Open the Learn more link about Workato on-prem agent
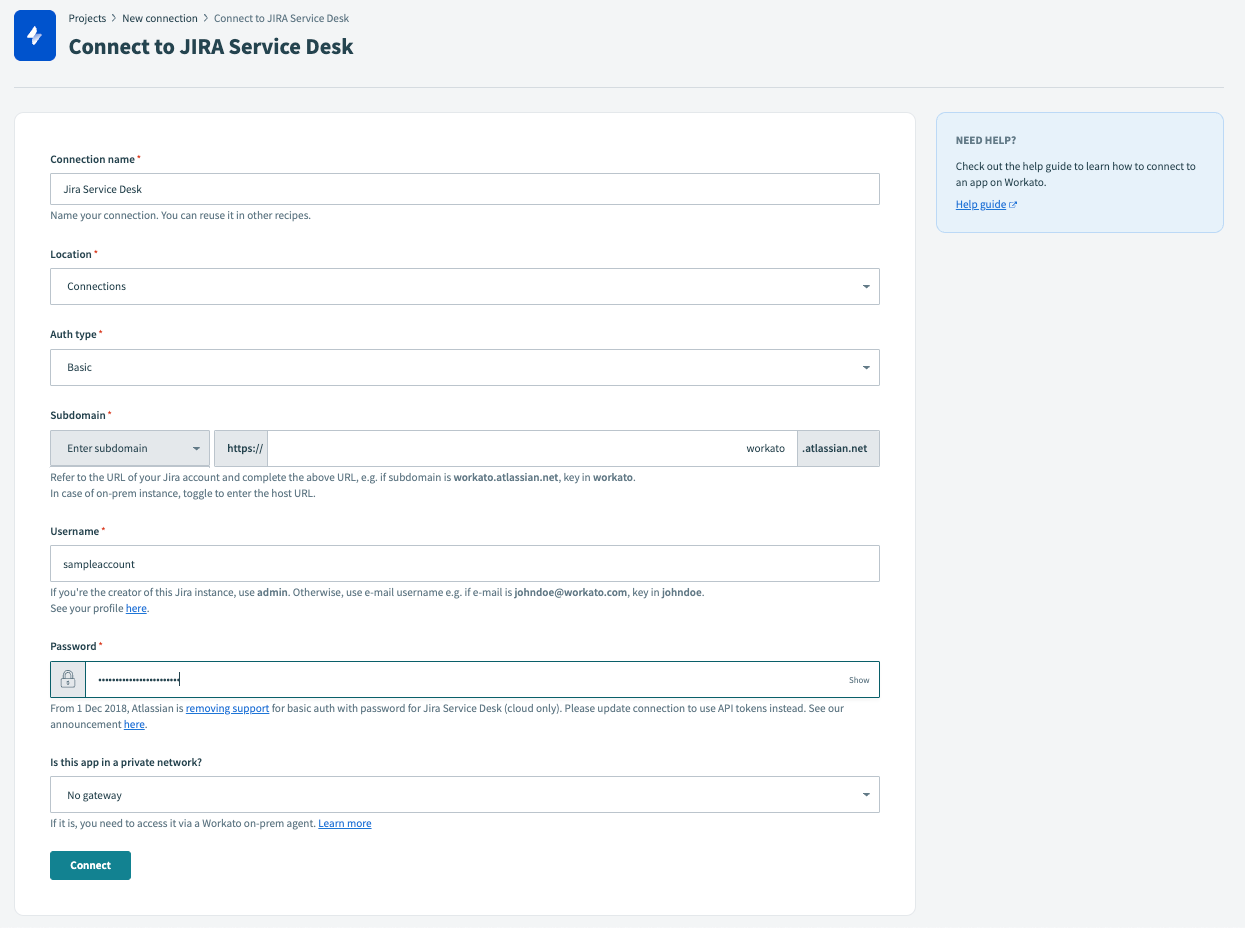This screenshot has height=928, width=1245. 344,823
